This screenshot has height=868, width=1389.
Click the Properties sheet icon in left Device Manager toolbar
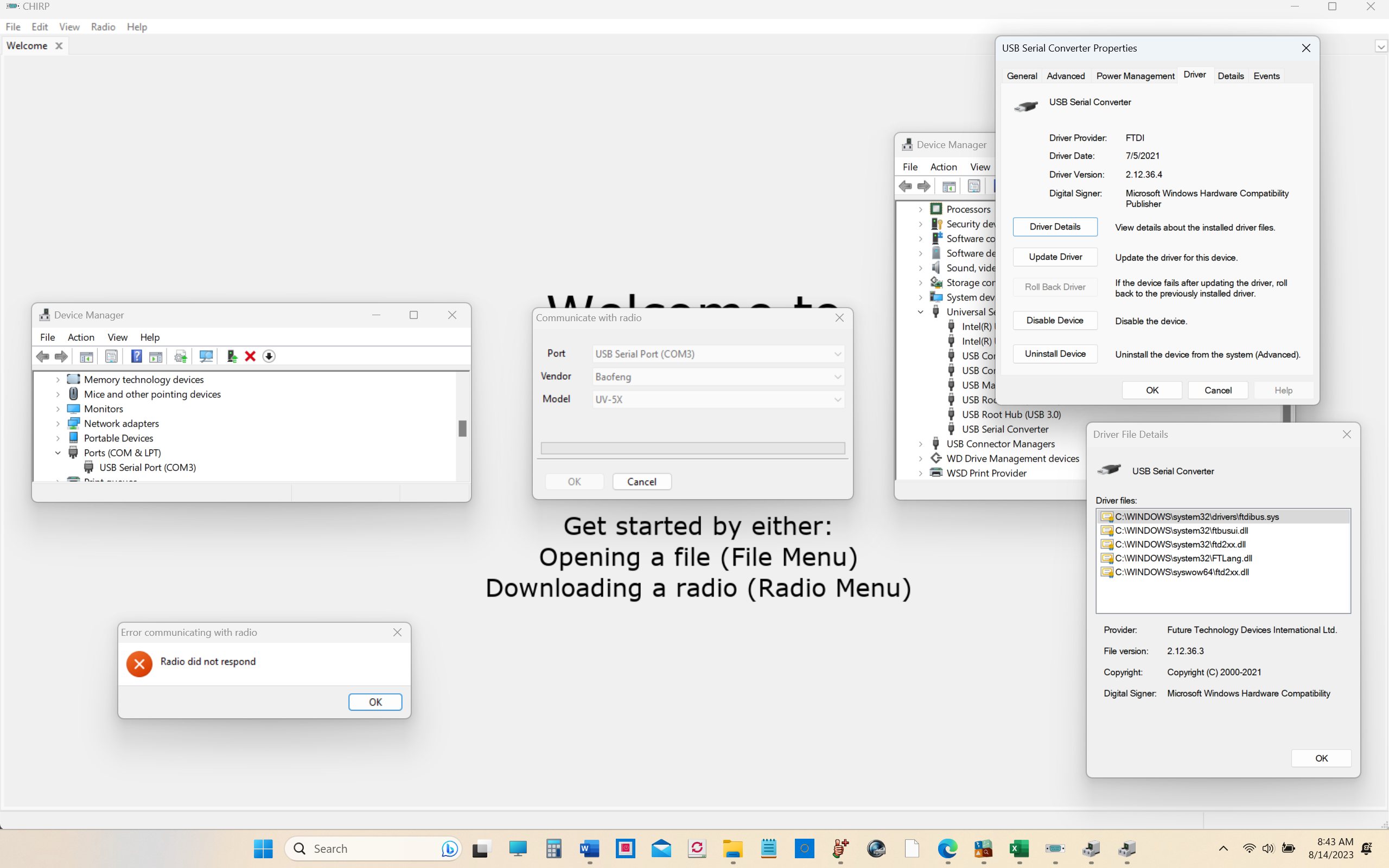click(x=111, y=356)
